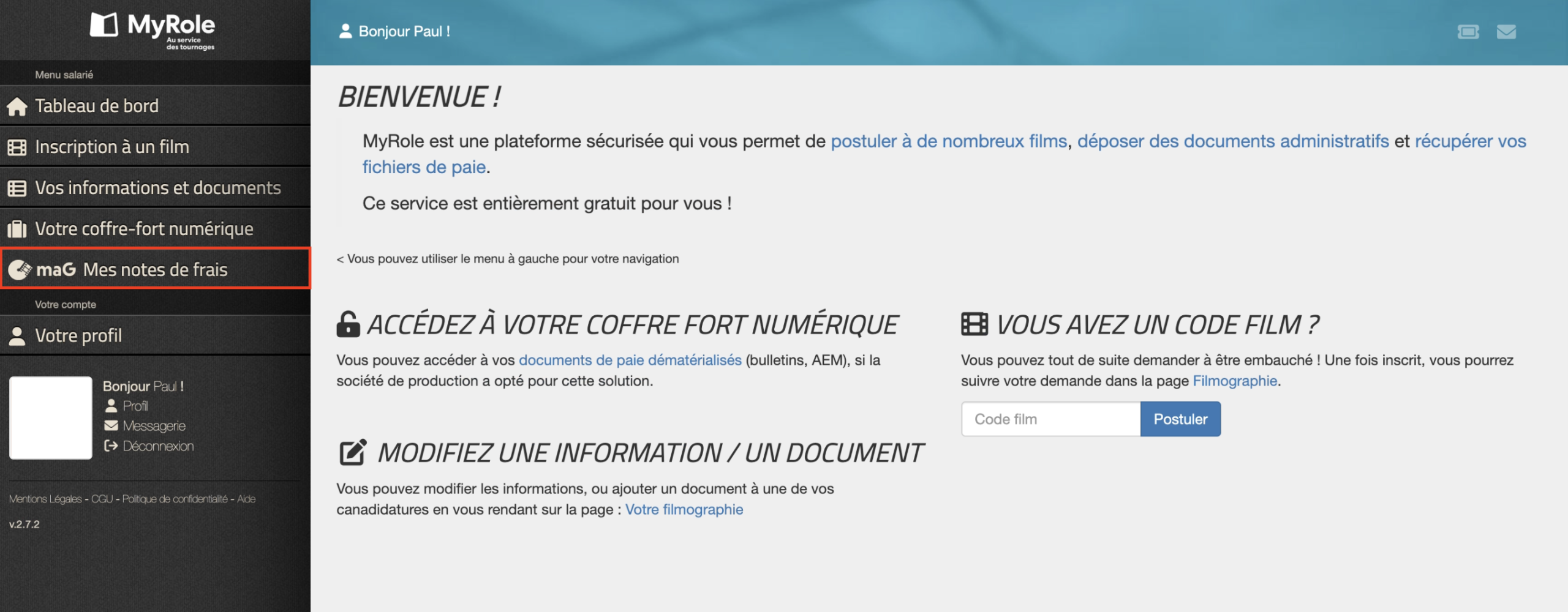Open Politique de confidentialité footer link
The height and width of the screenshot is (612, 1568).
click(175, 499)
